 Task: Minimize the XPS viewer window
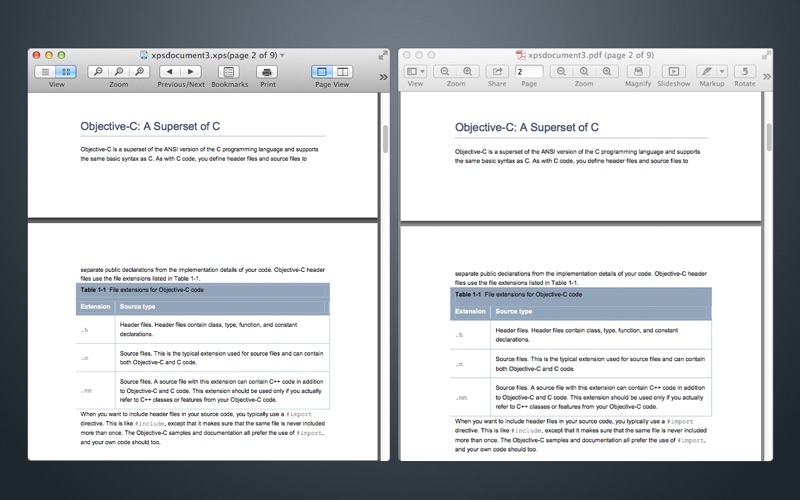tap(49, 55)
